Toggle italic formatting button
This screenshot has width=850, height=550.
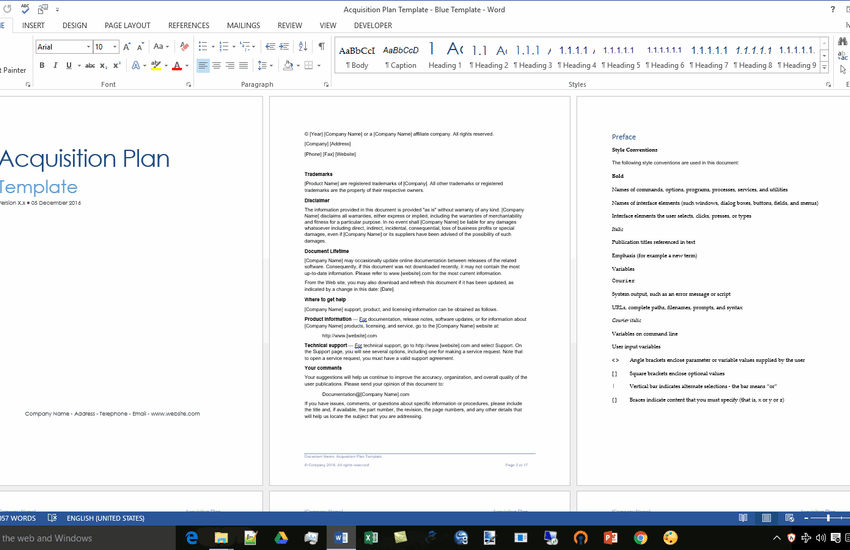click(55, 66)
